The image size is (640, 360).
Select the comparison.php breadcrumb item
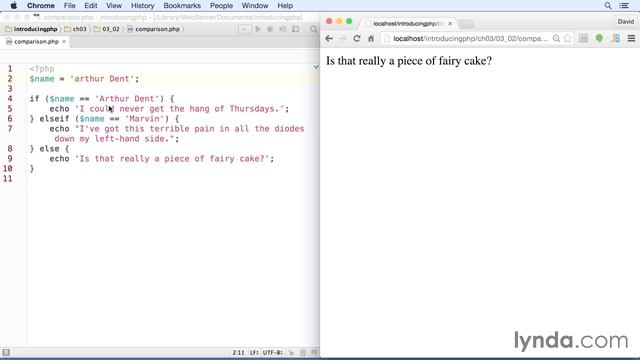(153, 29)
